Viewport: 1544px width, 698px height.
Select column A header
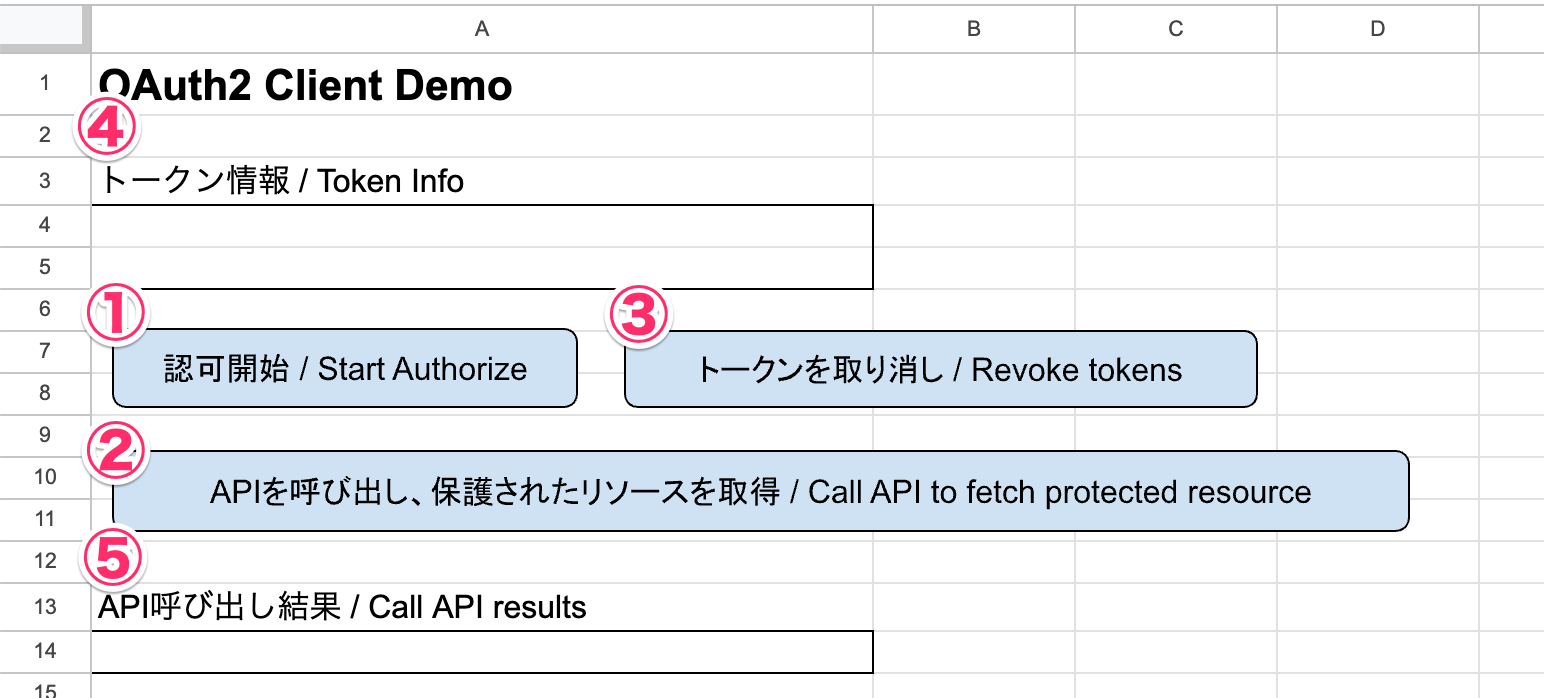click(481, 29)
